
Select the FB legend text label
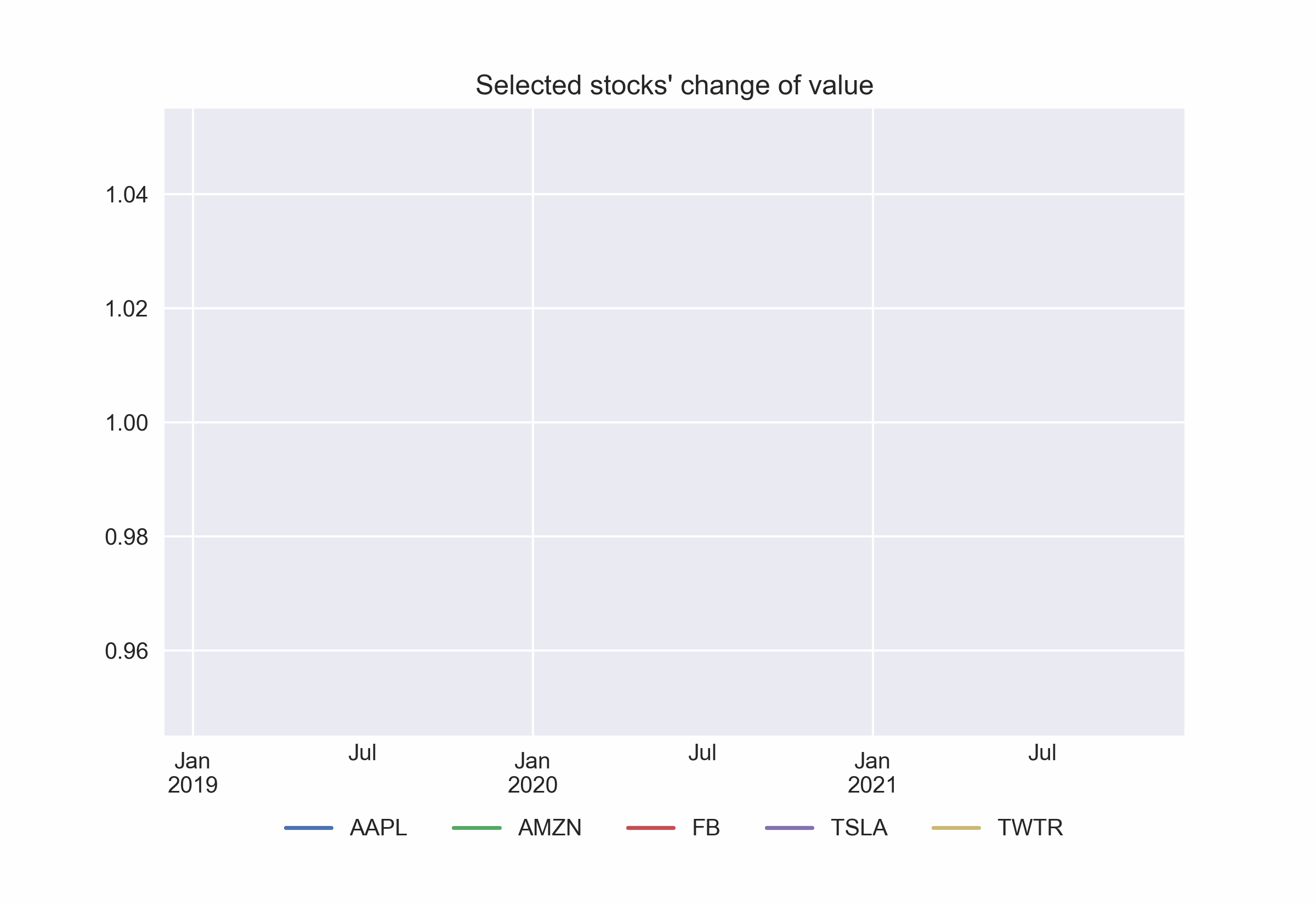point(706,828)
